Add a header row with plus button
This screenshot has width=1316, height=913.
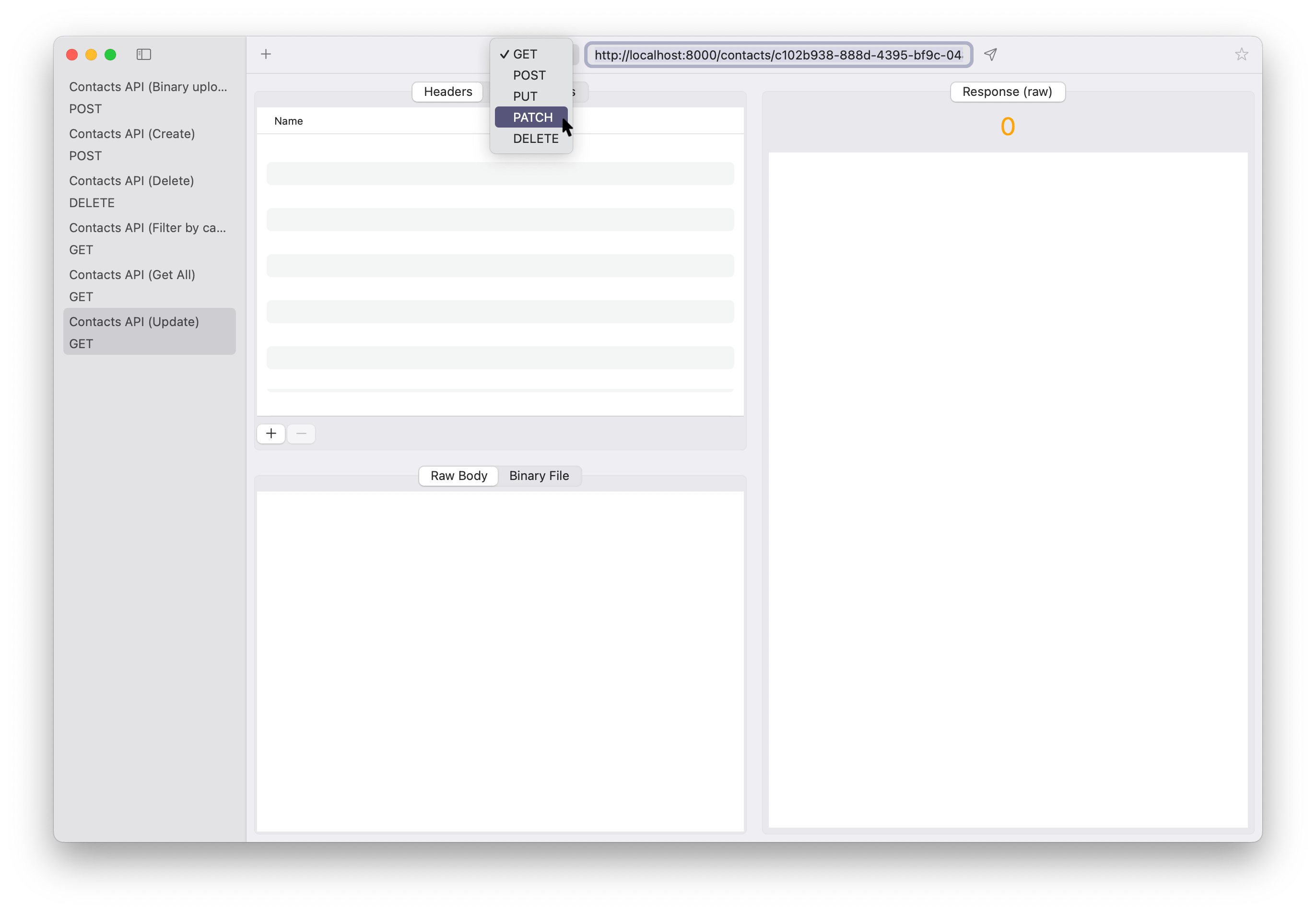(x=271, y=433)
